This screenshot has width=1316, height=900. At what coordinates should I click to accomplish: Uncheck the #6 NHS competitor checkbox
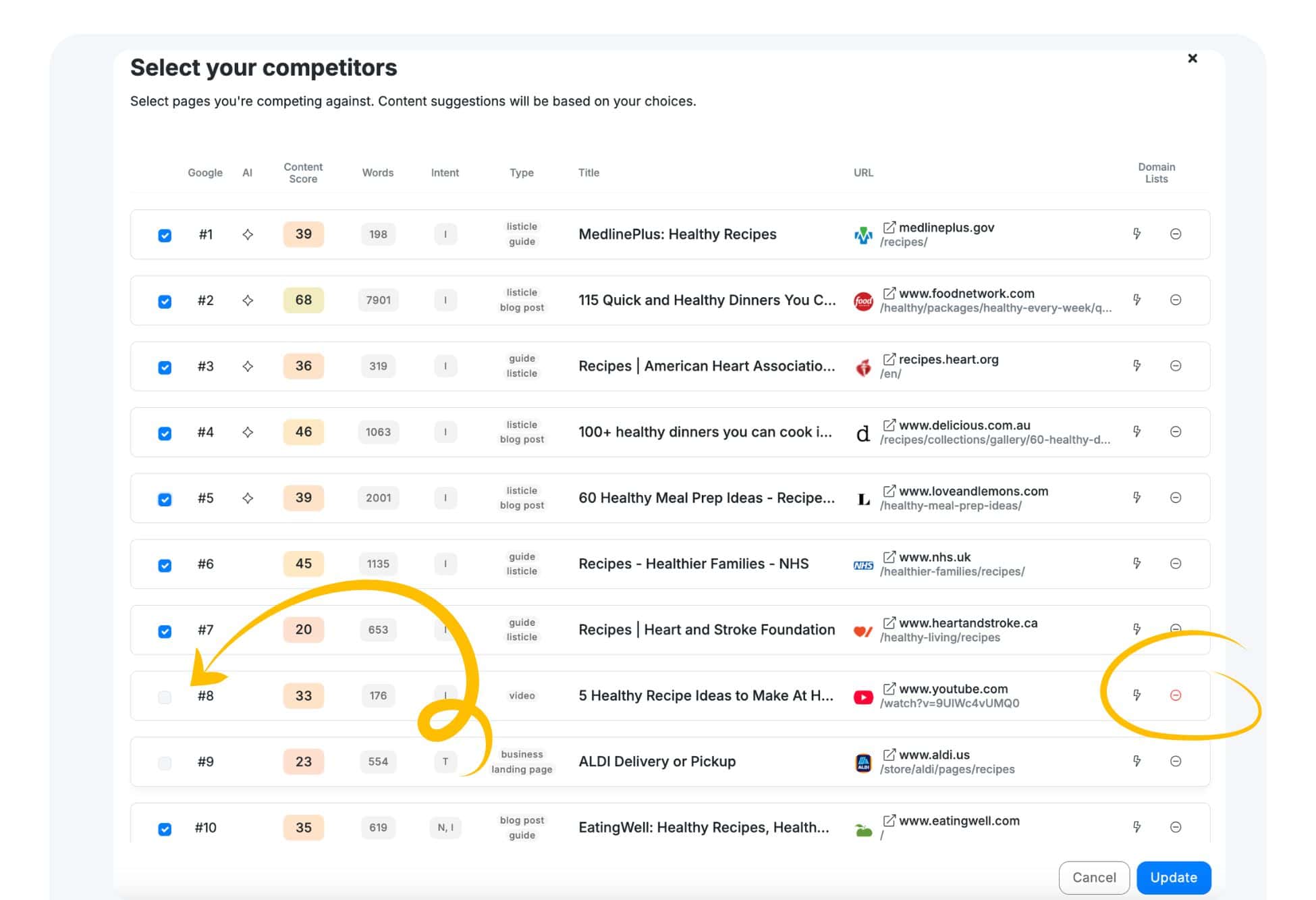pos(165,565)
